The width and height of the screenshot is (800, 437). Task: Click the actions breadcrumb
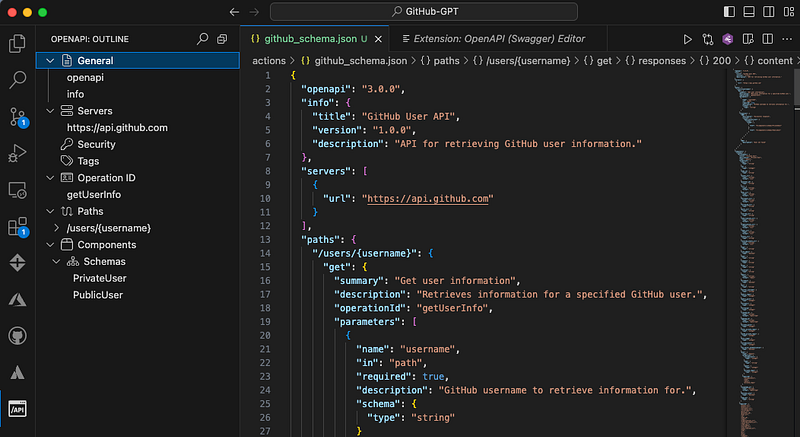[269, 61]
